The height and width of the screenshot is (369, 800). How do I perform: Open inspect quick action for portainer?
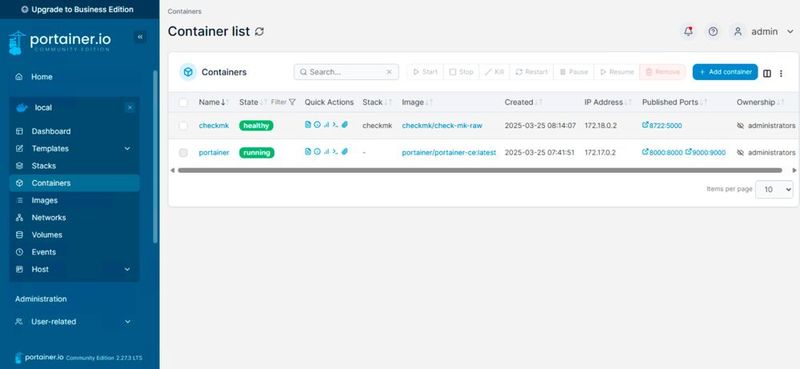coord(317,152)
